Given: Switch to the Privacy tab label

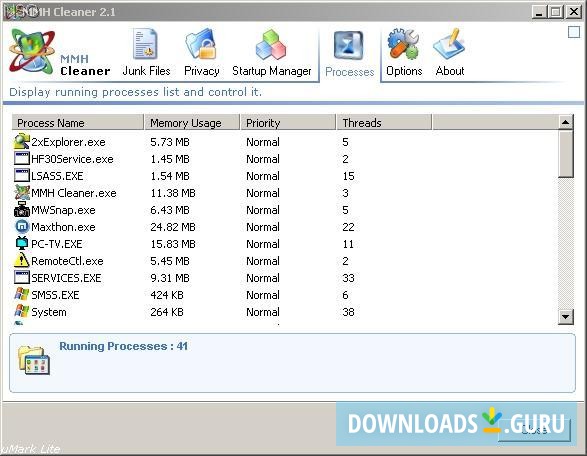Looking at the screenshot, I should [x=201, y=71].
